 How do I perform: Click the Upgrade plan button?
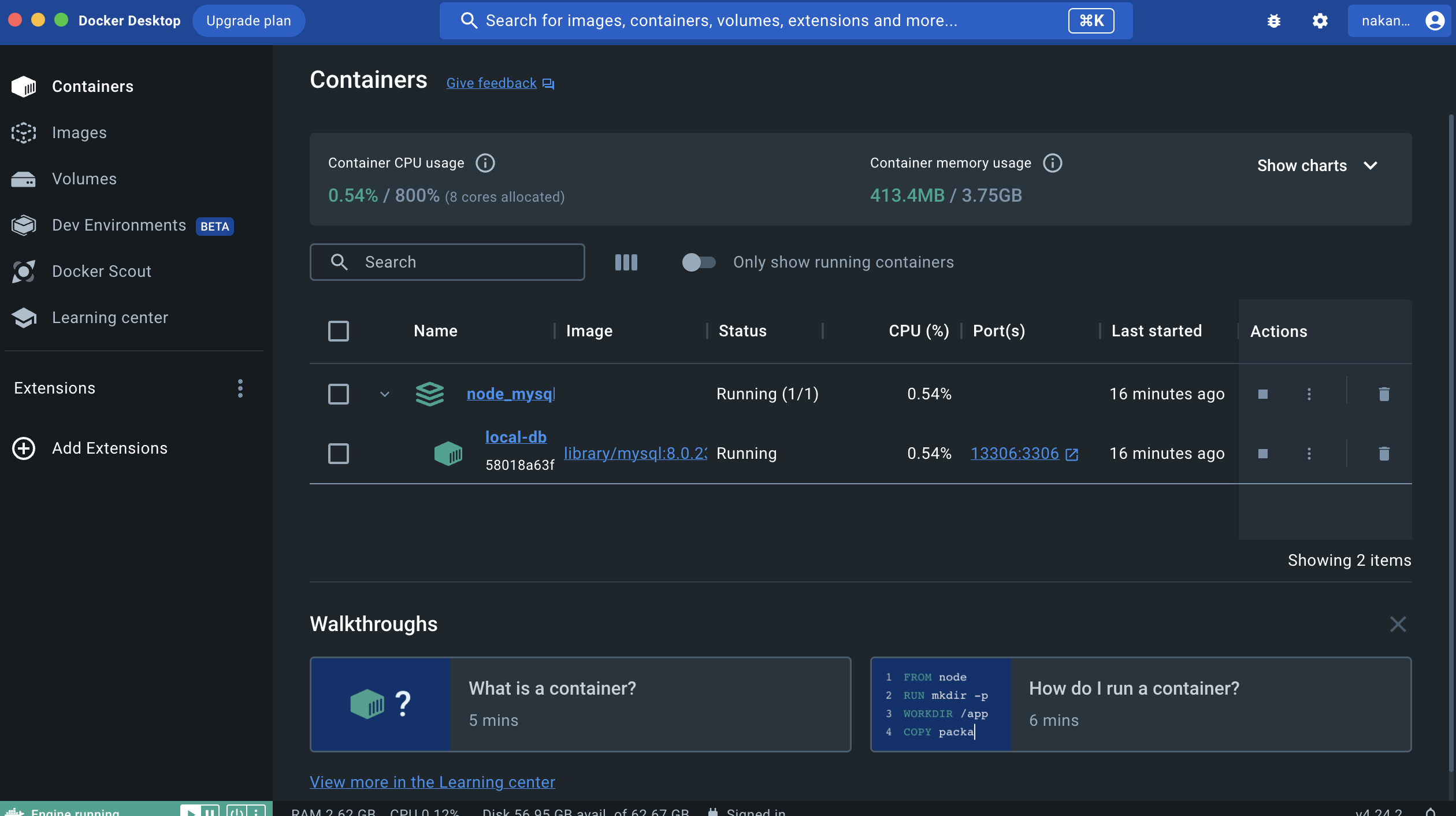tap(248, 21)
